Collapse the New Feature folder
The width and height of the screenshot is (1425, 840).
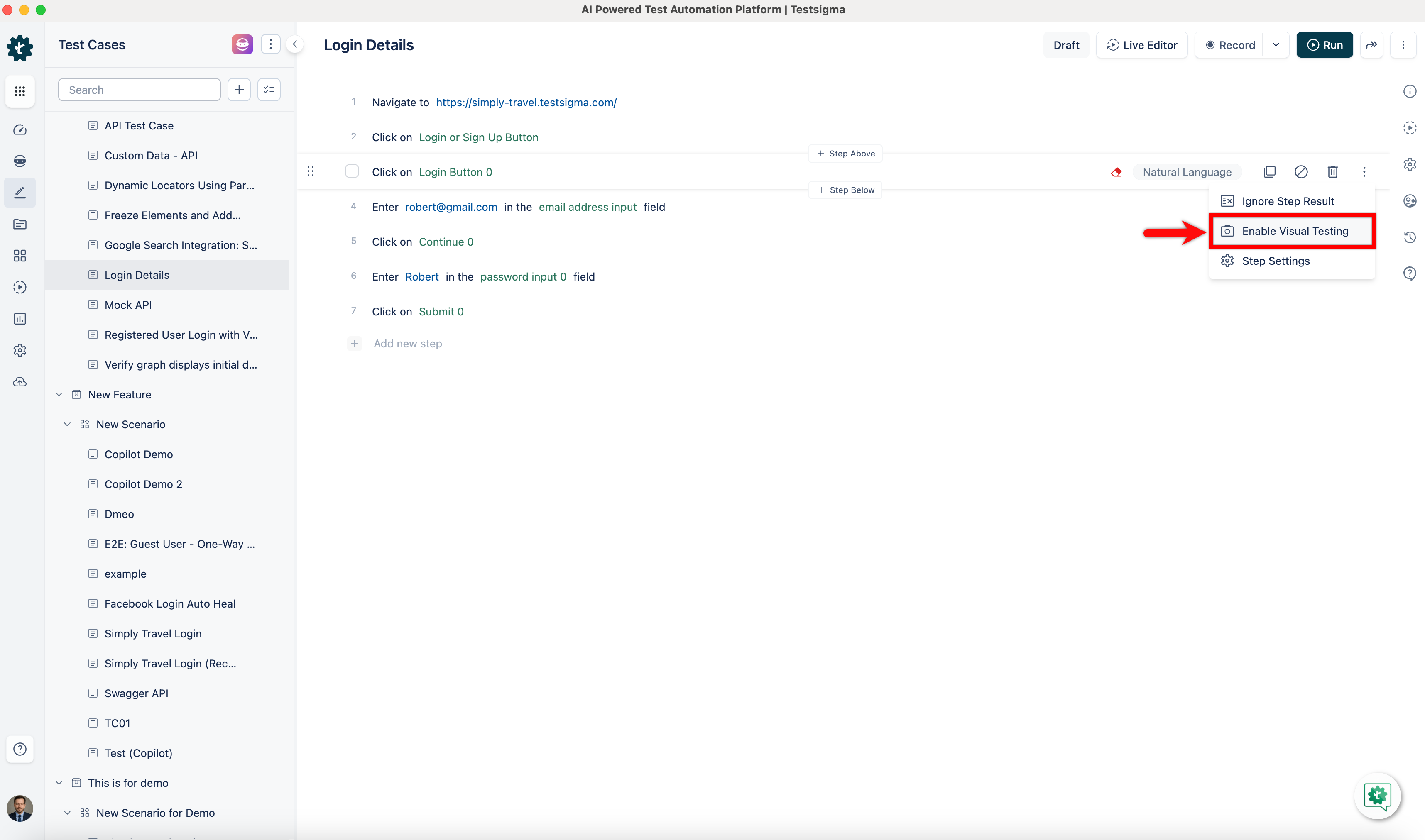coord(59,394)
